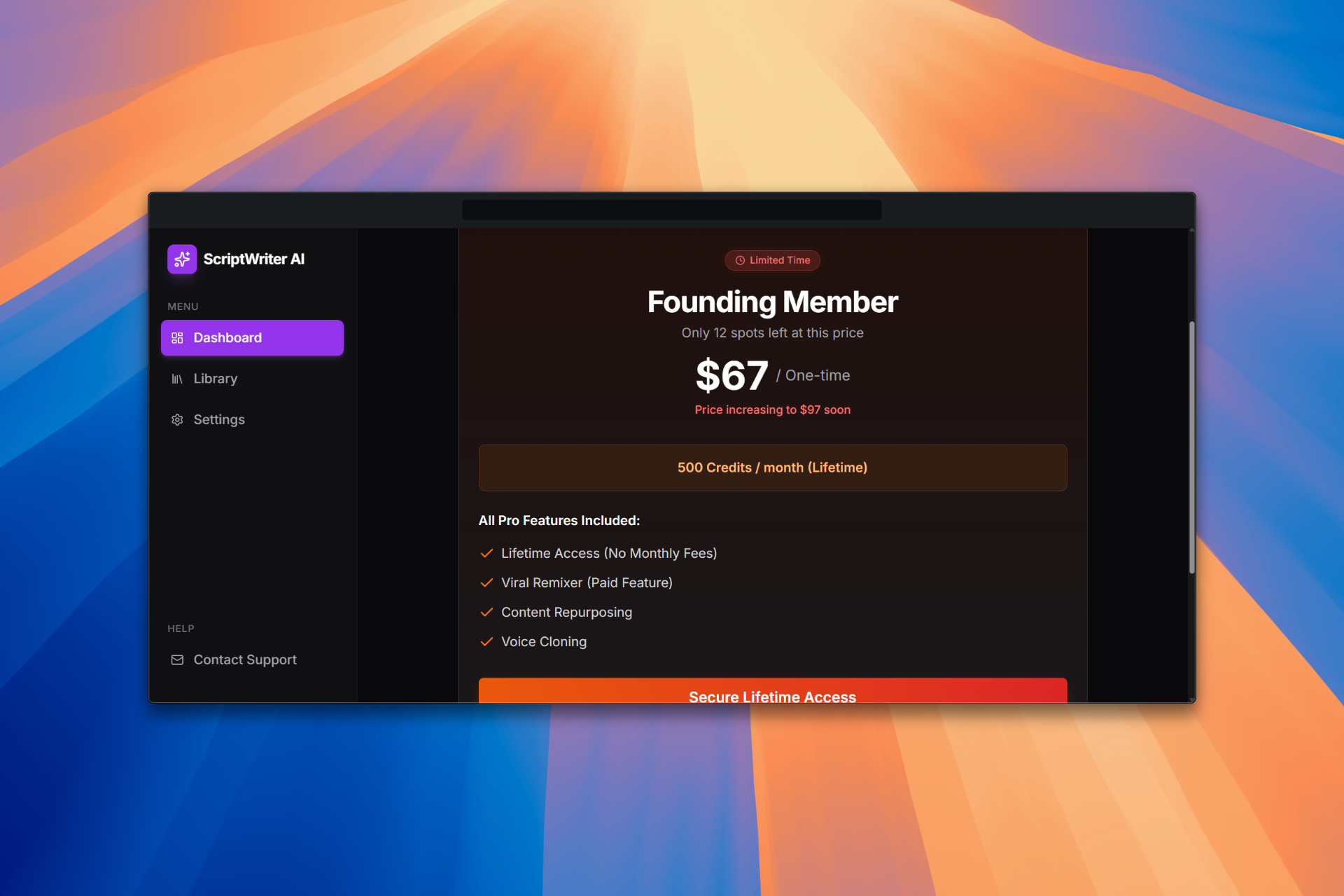The width and height of the screenshot is (1344, 896).
Task: Click the checkmark next to Voice Cloning
Action: (x=486, y=641)
